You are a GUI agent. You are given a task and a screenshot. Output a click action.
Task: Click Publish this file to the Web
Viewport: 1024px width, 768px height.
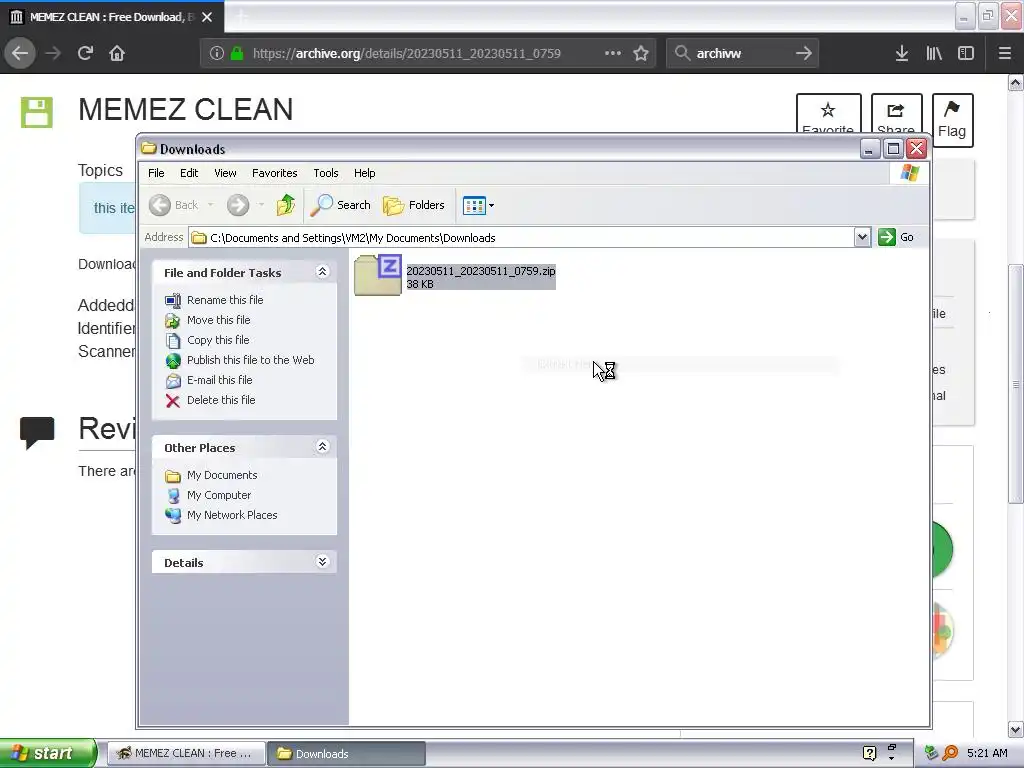tap(250, 360)
